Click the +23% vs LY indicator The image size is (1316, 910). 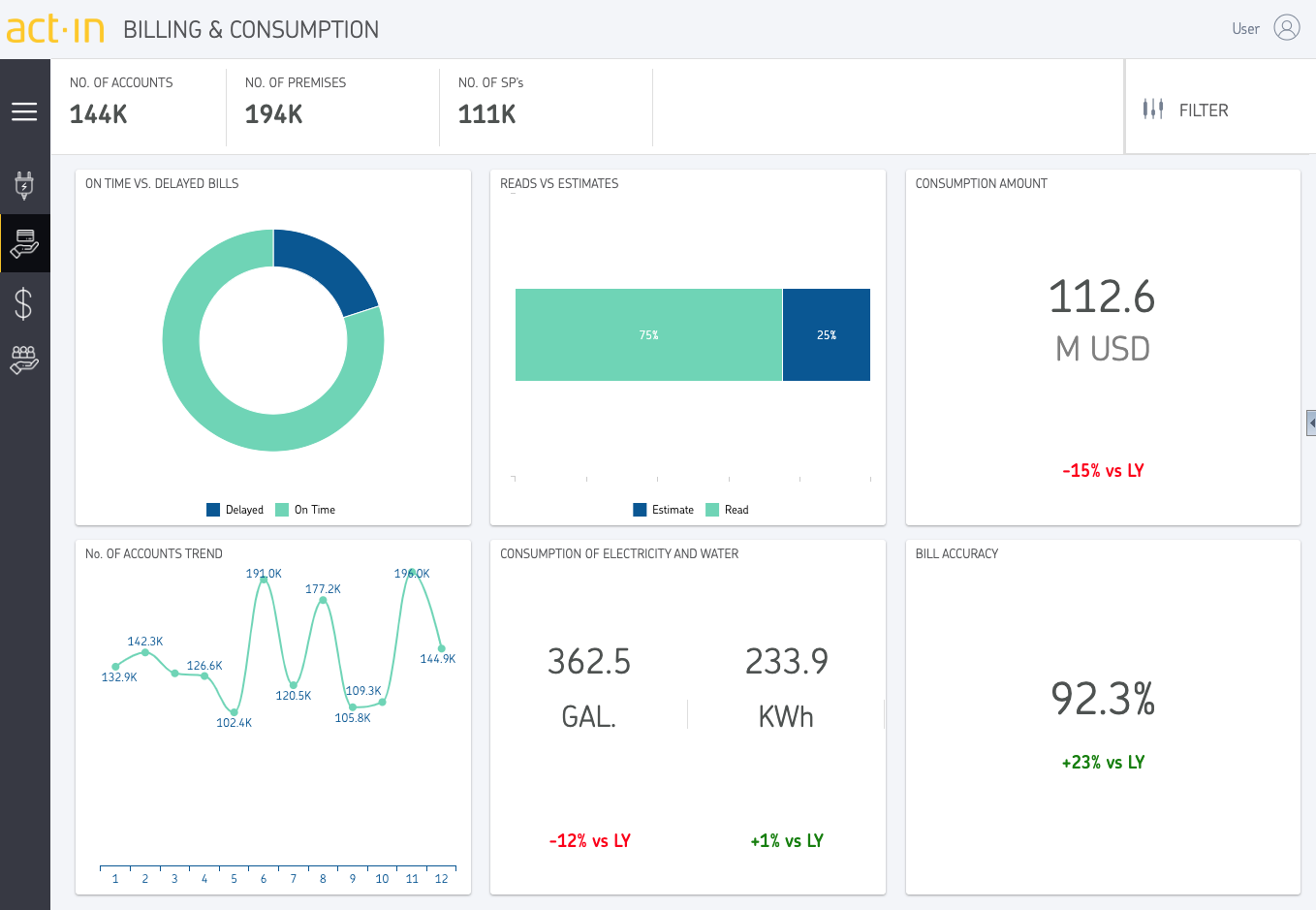click(x=1103, y=763)
